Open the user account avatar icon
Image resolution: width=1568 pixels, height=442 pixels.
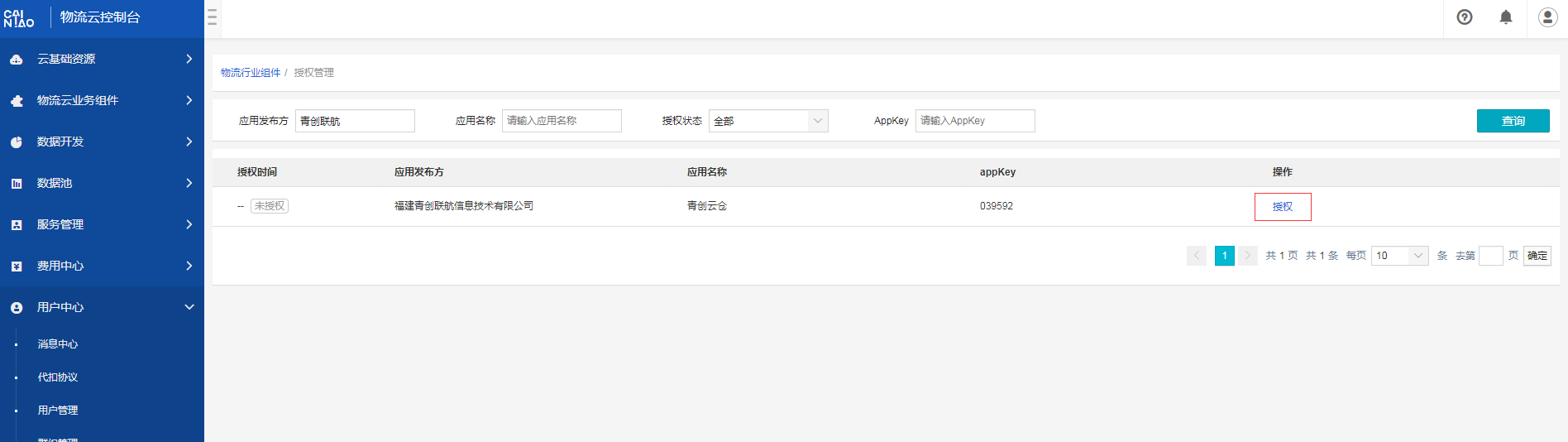pos(1547,17)
